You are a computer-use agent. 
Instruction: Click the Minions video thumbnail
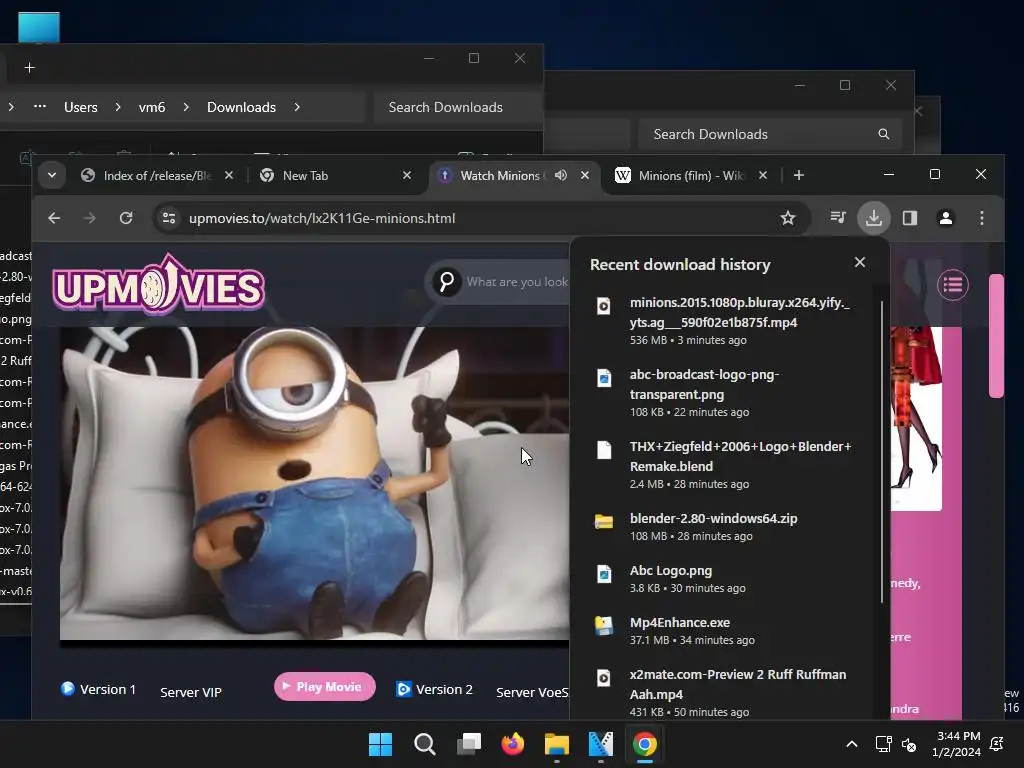pos(314,483)
